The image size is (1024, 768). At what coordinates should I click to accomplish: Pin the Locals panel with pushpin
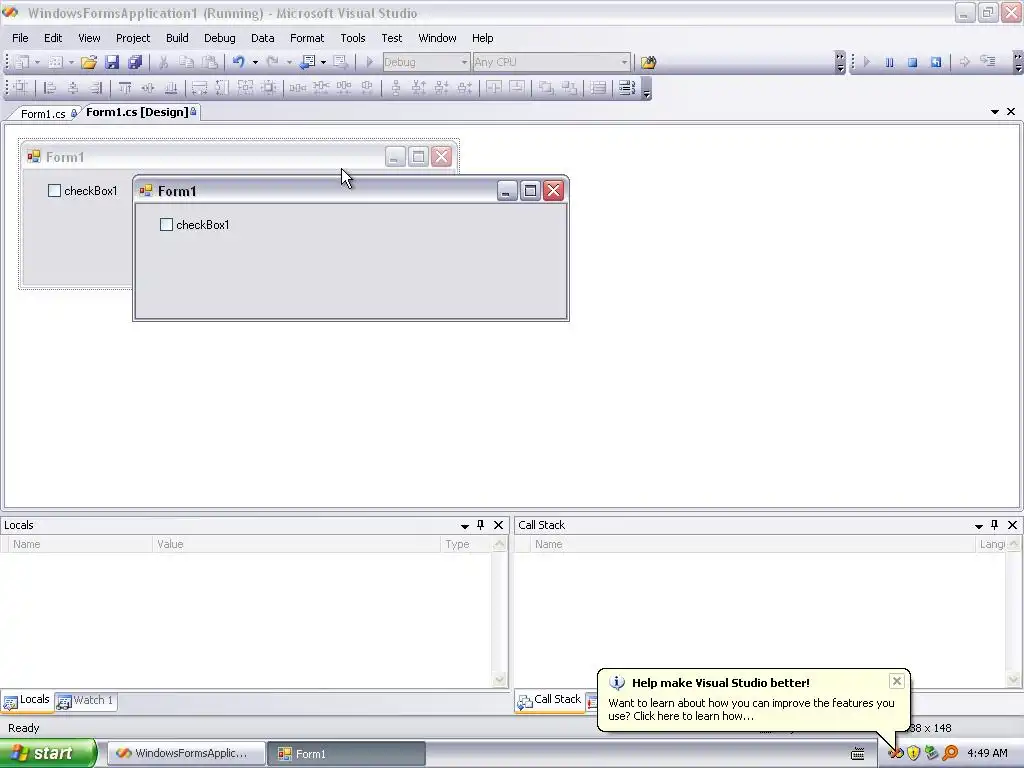[x=481, y=525]
